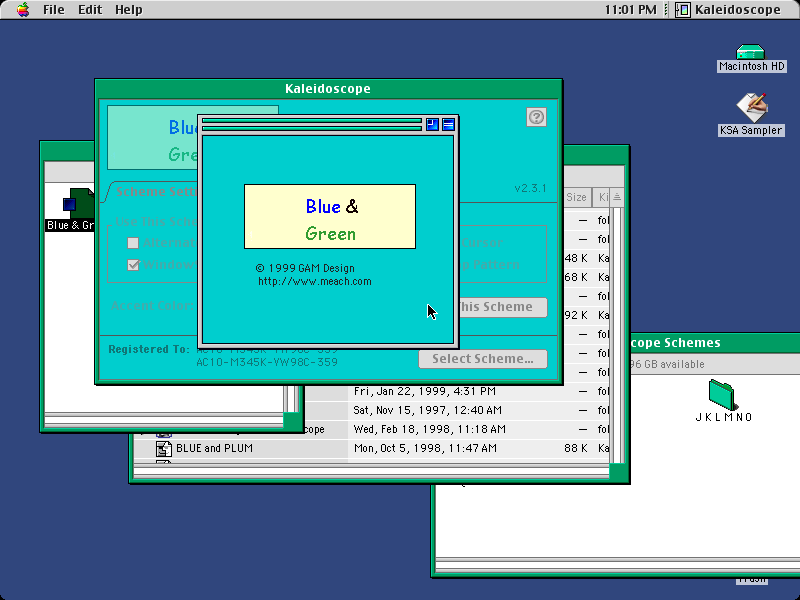The width and height of the screenshot is (800, 600).
Task: Click the Blue & Green banner in the about window
Action: (x=330, y=217)
